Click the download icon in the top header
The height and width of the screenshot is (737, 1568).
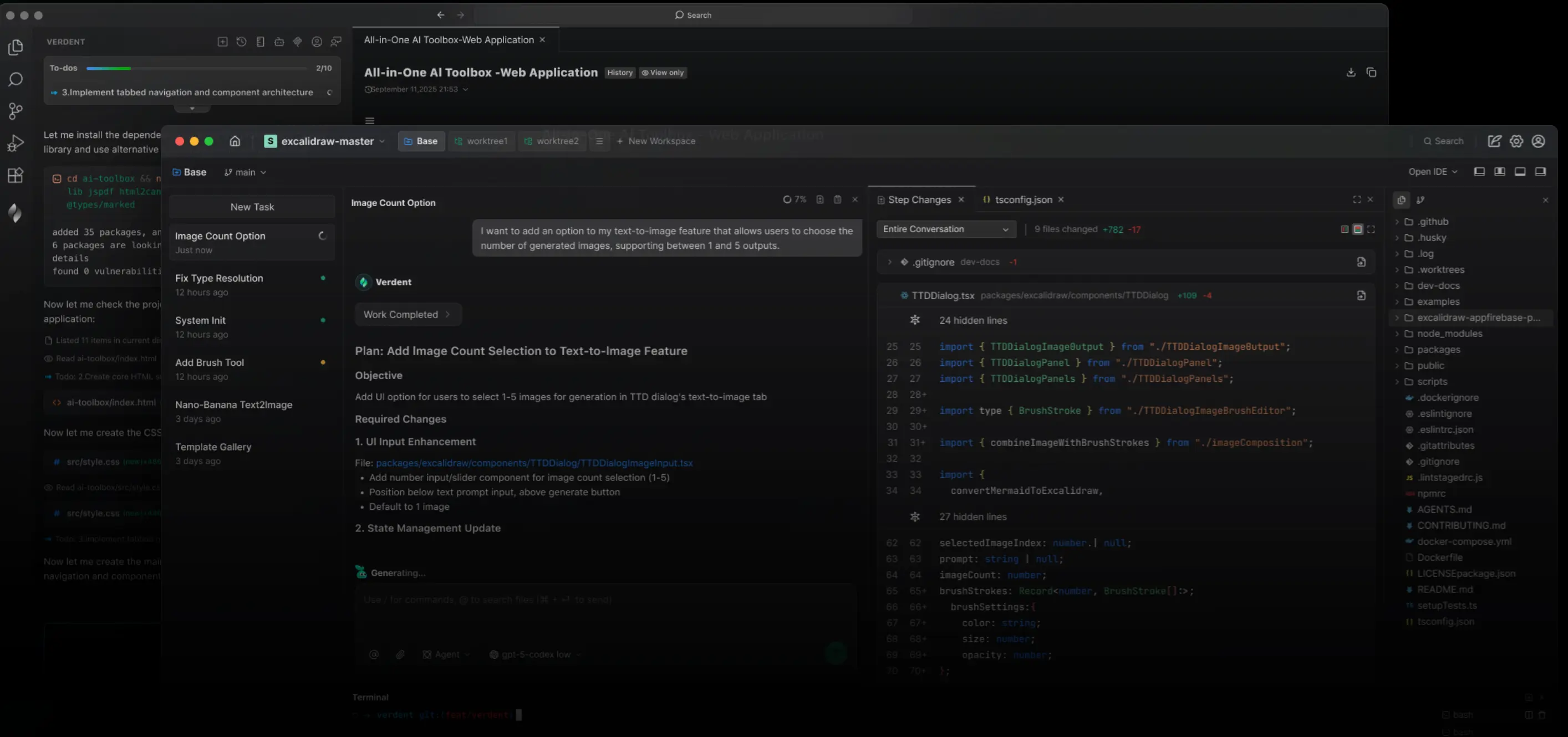(x=1351, y=73)
